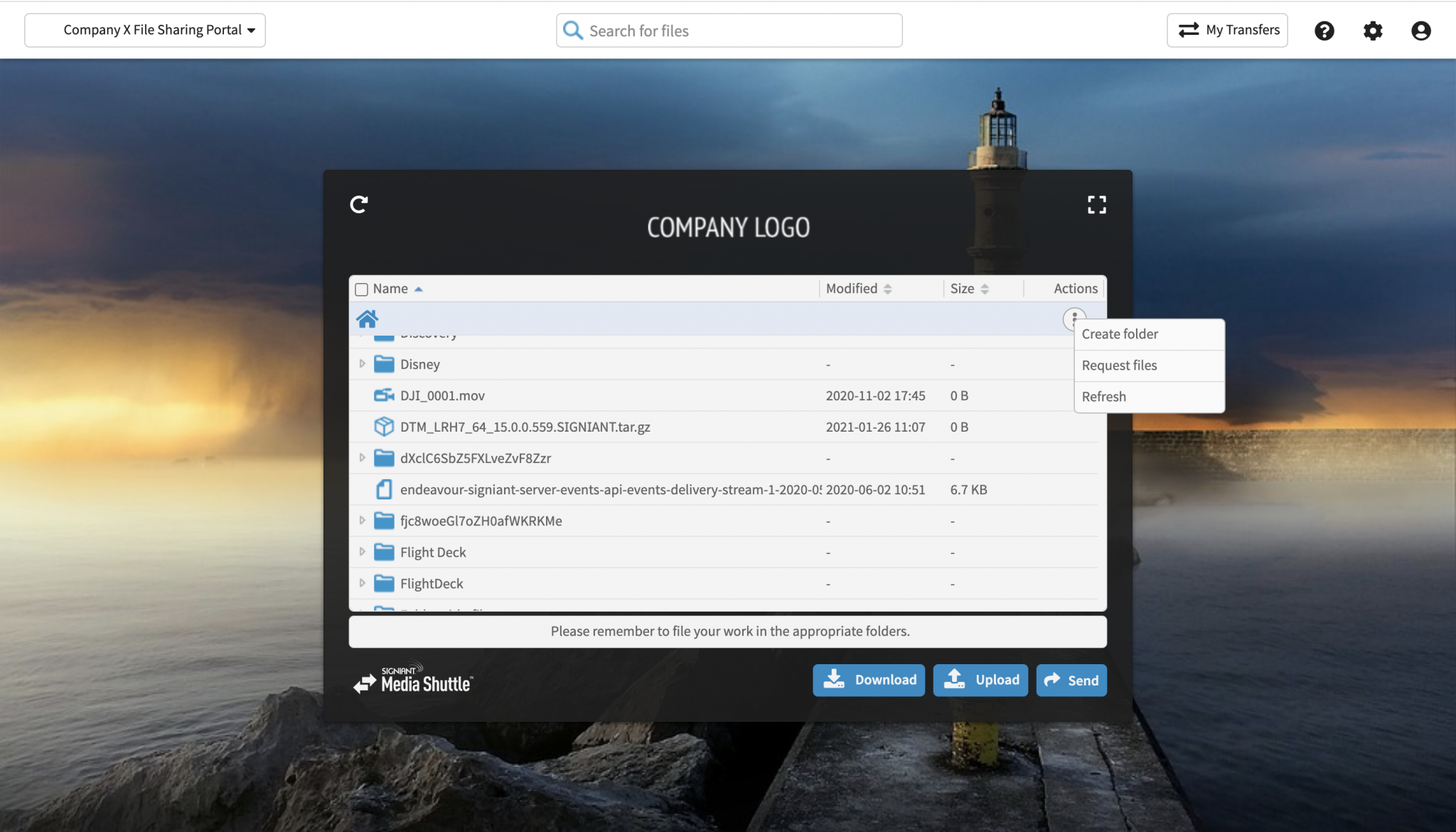Click the tar.gz package file icon
The height and width of the screenshot is (832, 1456).
tap(384, 427)
